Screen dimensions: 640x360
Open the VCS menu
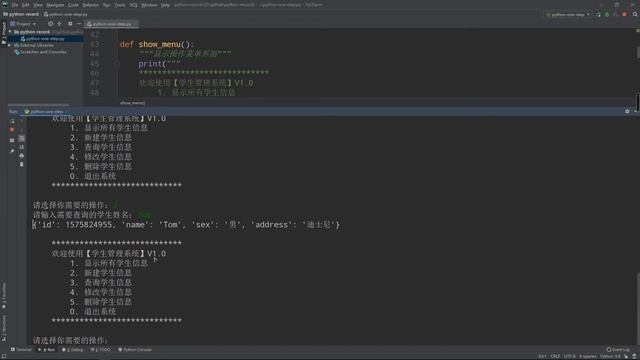click(x=133, y=5)
